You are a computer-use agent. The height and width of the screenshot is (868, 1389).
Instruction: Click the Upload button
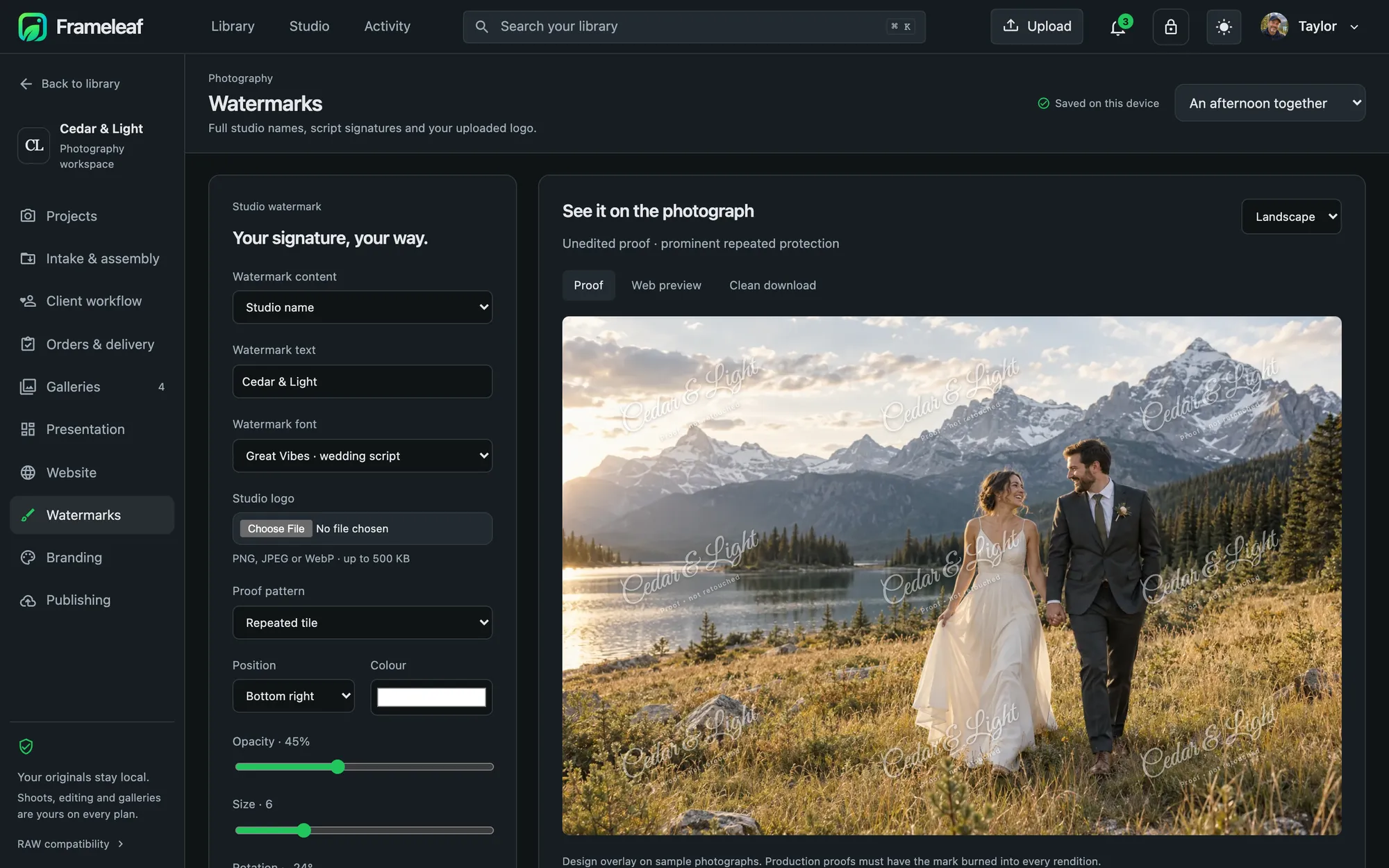1036,26
